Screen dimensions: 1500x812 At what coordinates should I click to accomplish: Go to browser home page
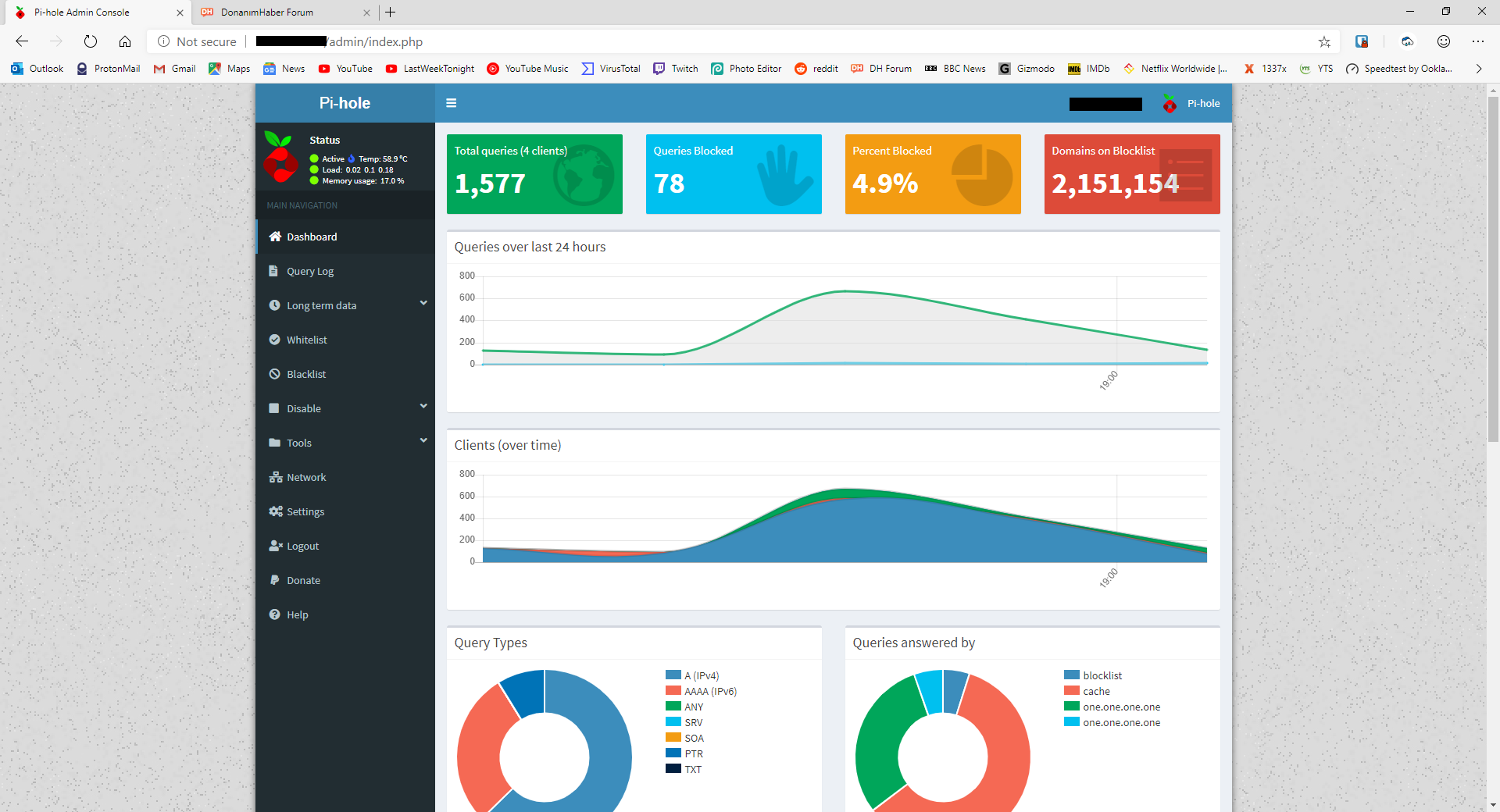coord(125,41)
